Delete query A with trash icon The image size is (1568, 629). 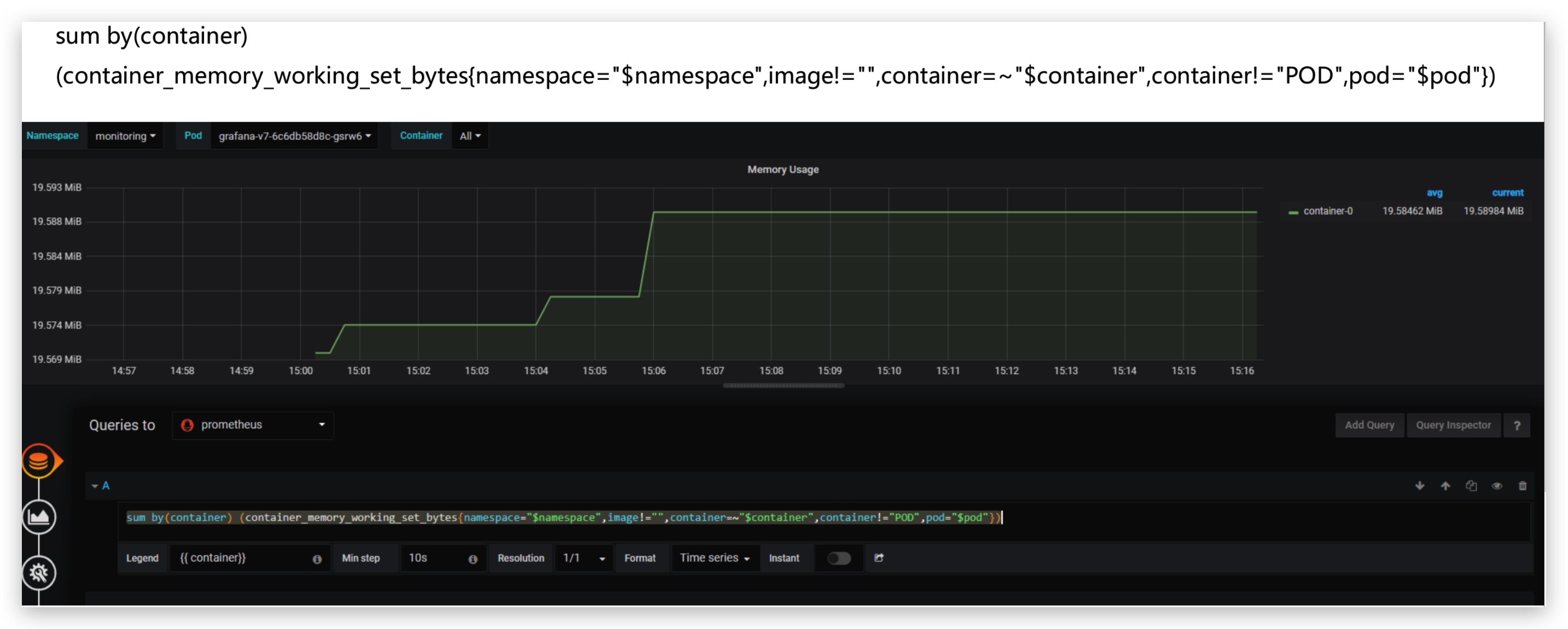point(1523,486)
